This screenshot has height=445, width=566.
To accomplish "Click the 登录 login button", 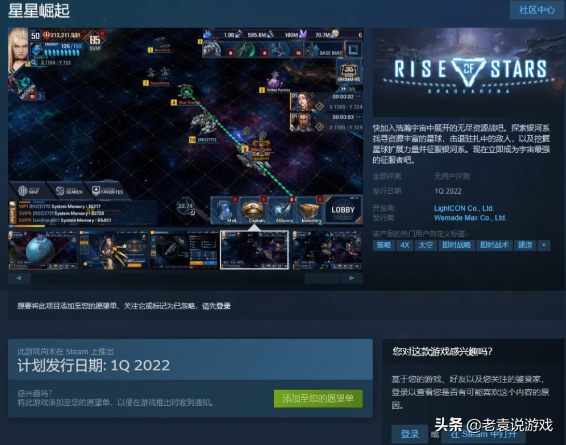I will click(410, 434).
